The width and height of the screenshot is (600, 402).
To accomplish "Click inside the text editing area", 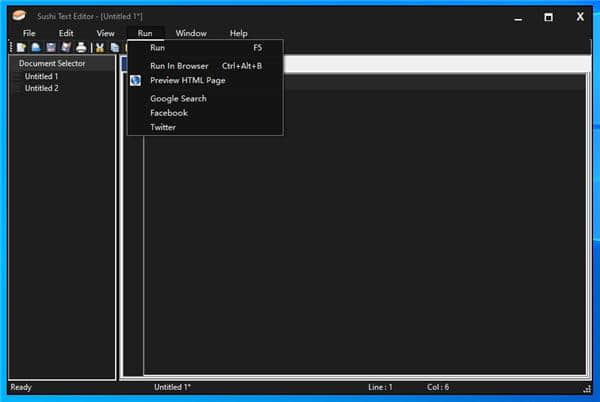I will coord(360,250).
